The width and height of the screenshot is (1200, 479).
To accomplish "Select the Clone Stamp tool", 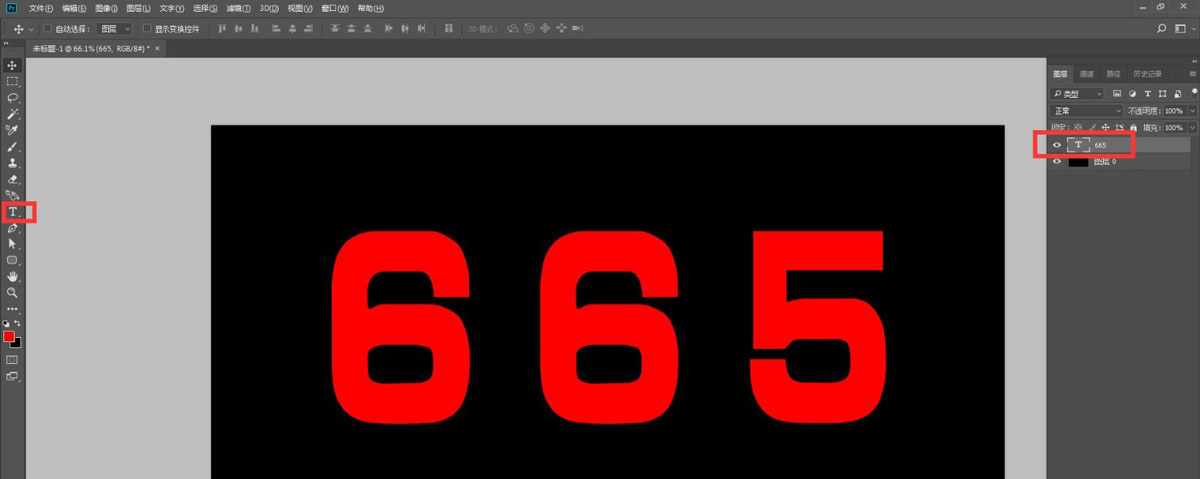I will tap(13, 162).
